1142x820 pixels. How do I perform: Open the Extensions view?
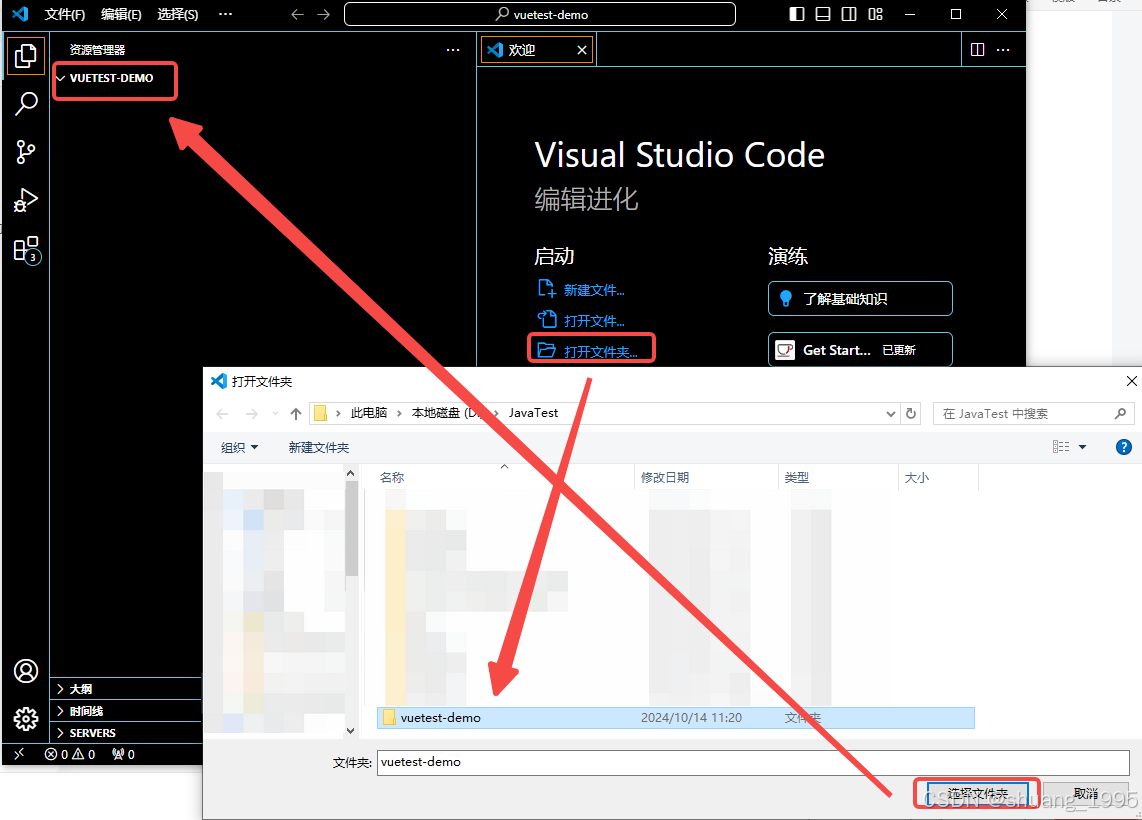(25, 250)
